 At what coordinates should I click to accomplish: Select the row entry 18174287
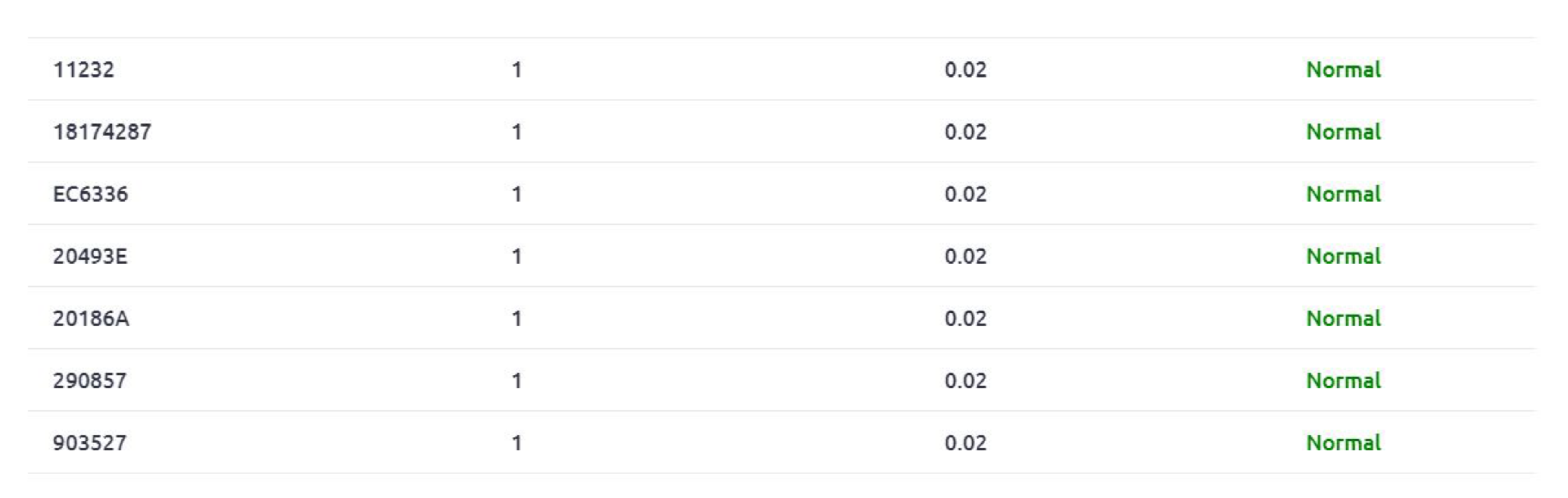(102, 132)
